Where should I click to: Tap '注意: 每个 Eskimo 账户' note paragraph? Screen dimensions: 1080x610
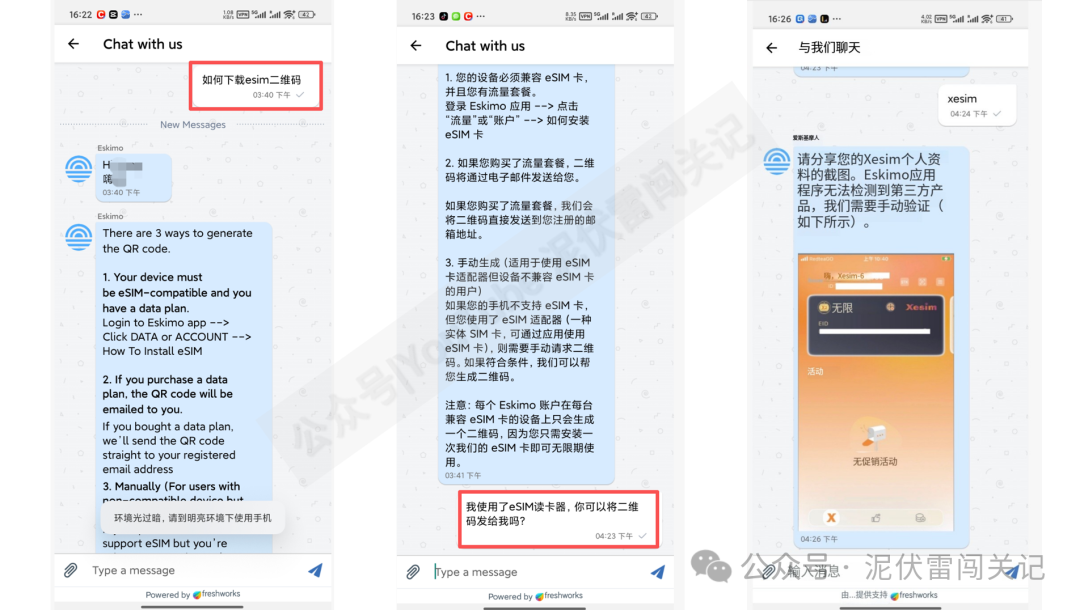click(519, 433)
